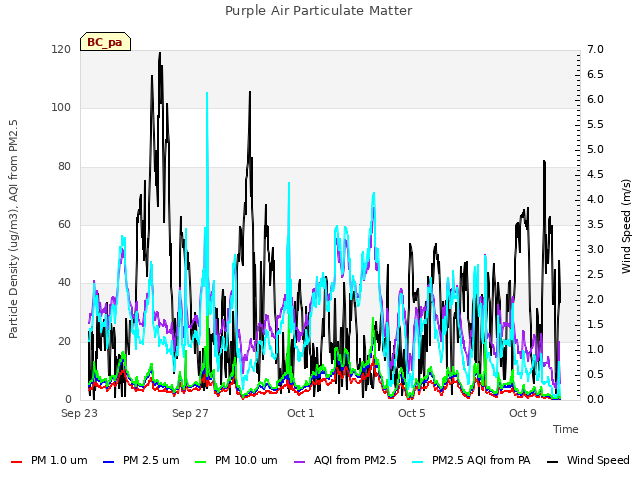Image resolution: width=640 pixels, height=480 pixels.
Task: Click the 60 left axis tick label
Action: click(64, 224)
